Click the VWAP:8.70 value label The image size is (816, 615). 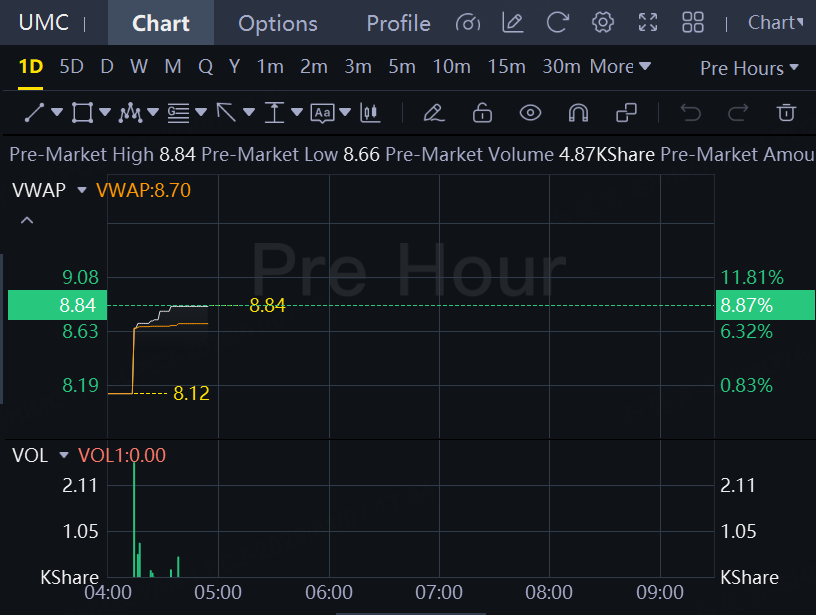coord(144,190)
